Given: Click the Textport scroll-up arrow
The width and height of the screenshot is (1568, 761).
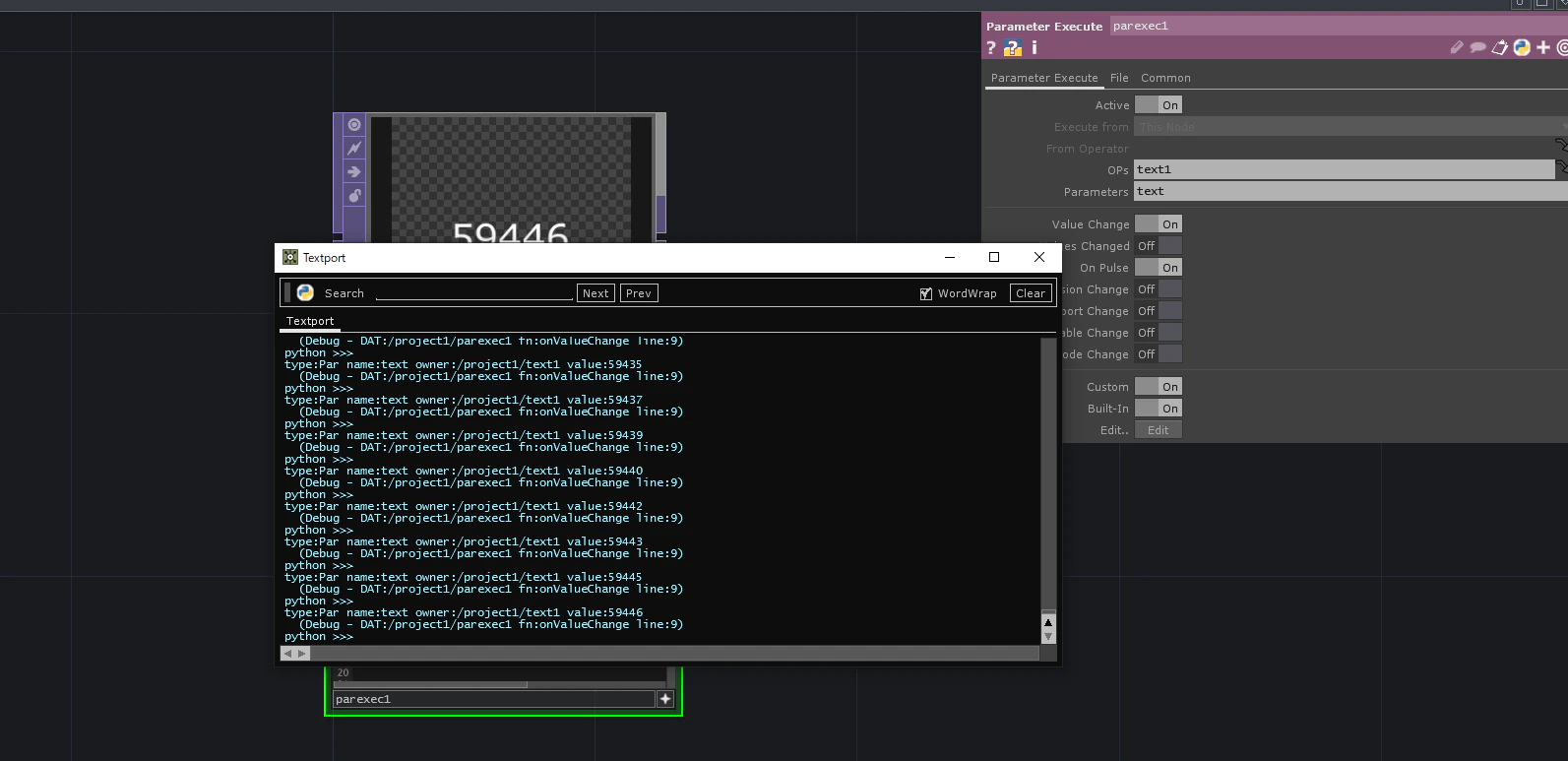Looking at the screenshot, I should pyautogui.click(x=1048, y=622).
